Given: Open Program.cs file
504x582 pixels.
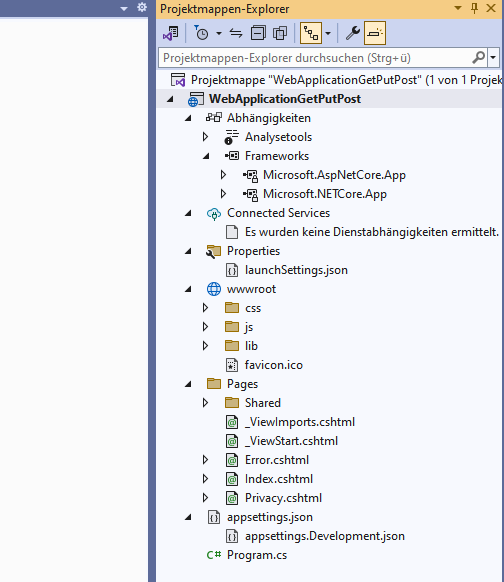Looking at the screenshot, I should (x=257, y=555).
